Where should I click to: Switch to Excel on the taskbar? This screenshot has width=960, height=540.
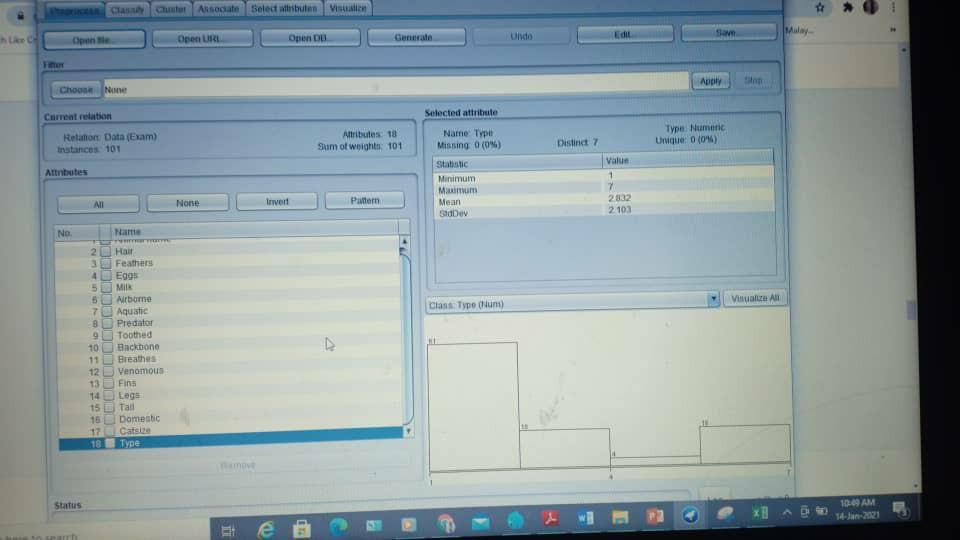click(x=759, y=512)
